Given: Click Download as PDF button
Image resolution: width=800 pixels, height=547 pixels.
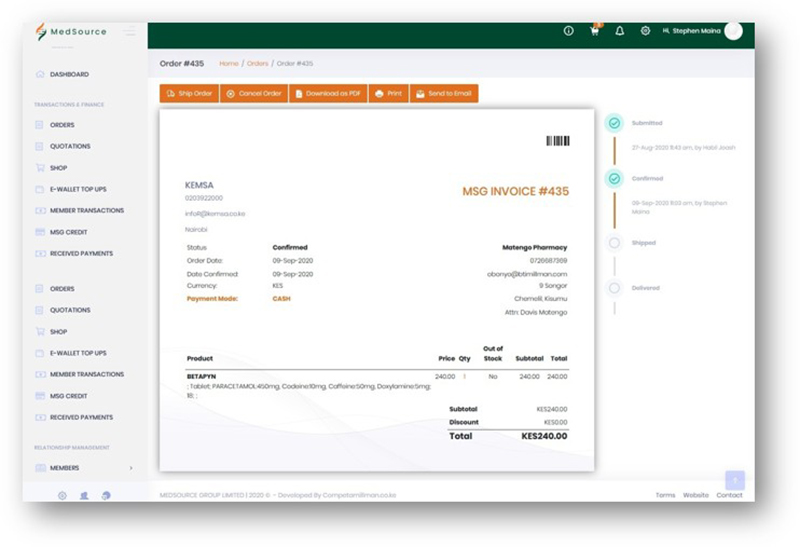Looking at the screenshot, I should click(328, 93).
